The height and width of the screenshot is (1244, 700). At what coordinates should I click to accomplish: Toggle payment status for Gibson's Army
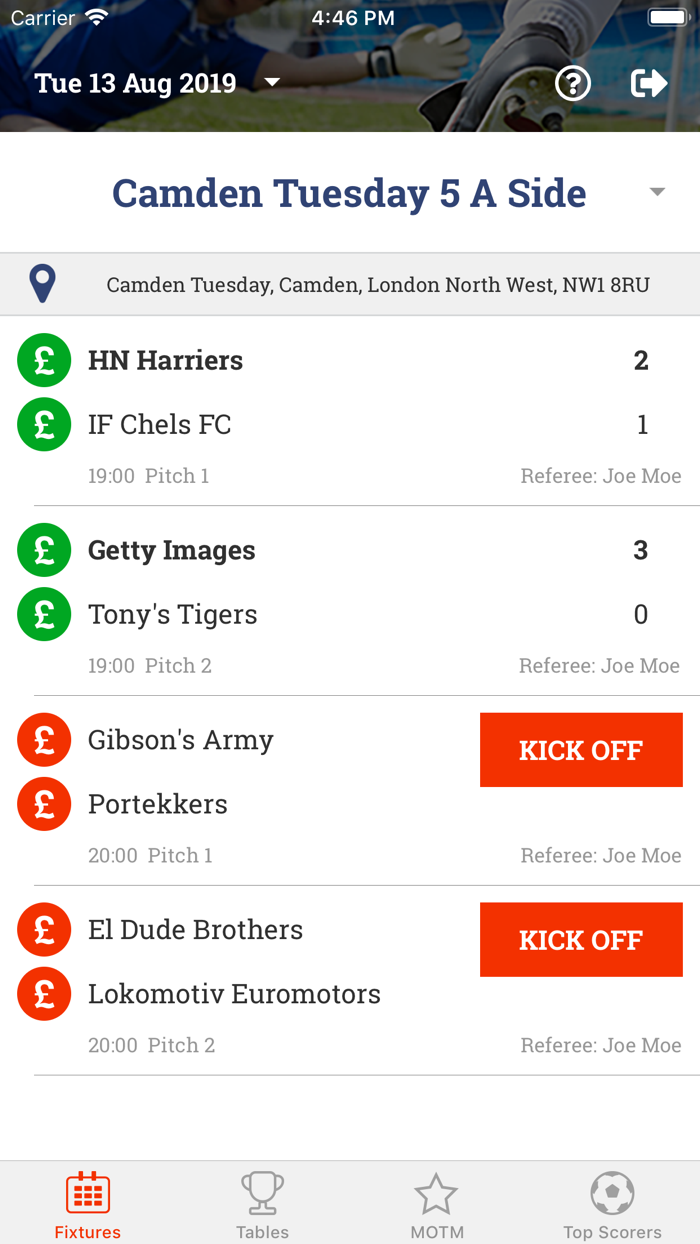[44, 740]
